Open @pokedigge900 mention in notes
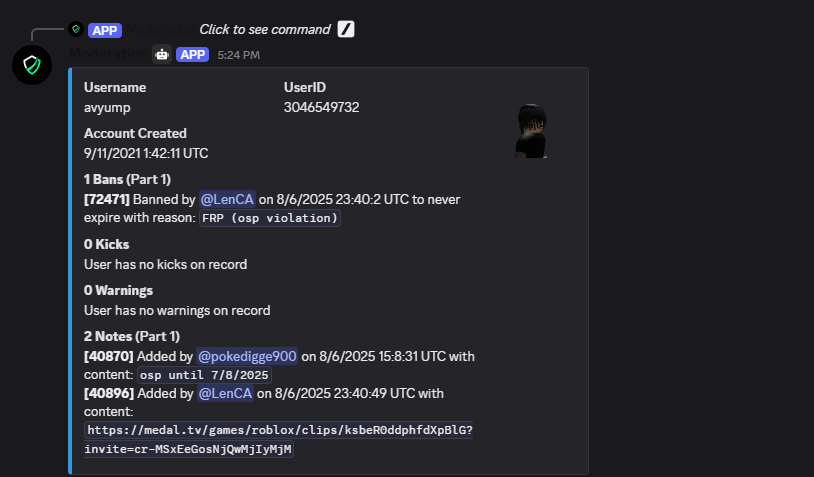Image resolution: width=814 pixels, height=477 pixels. pos(247,356)
